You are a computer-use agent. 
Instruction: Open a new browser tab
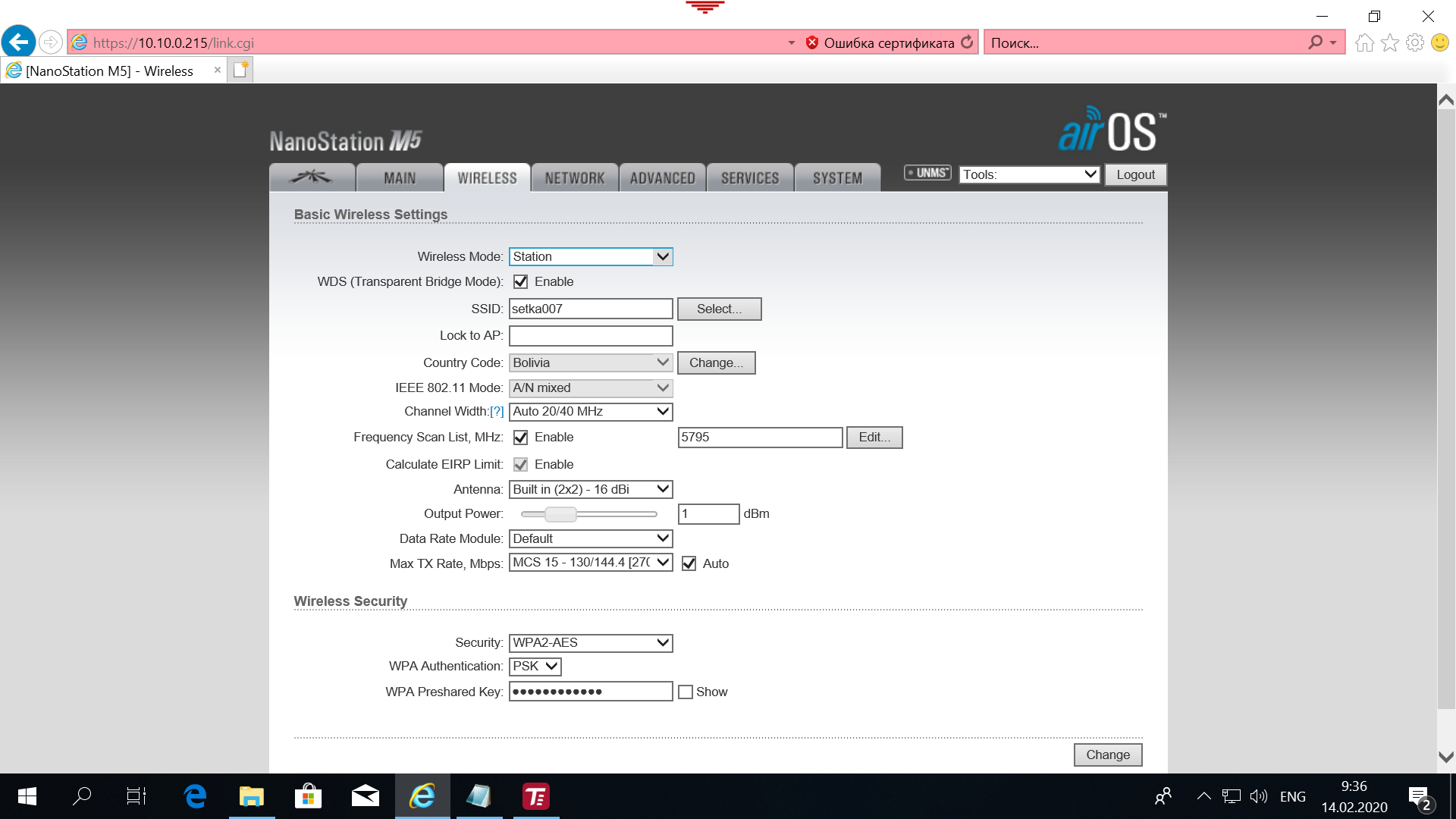(x=240, y=71)
